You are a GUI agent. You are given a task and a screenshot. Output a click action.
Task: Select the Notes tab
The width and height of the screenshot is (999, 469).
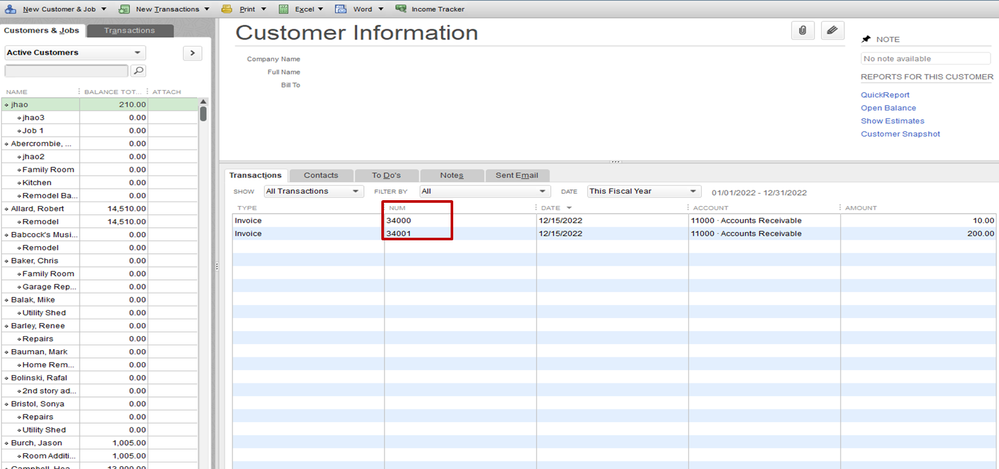(452, 175)
